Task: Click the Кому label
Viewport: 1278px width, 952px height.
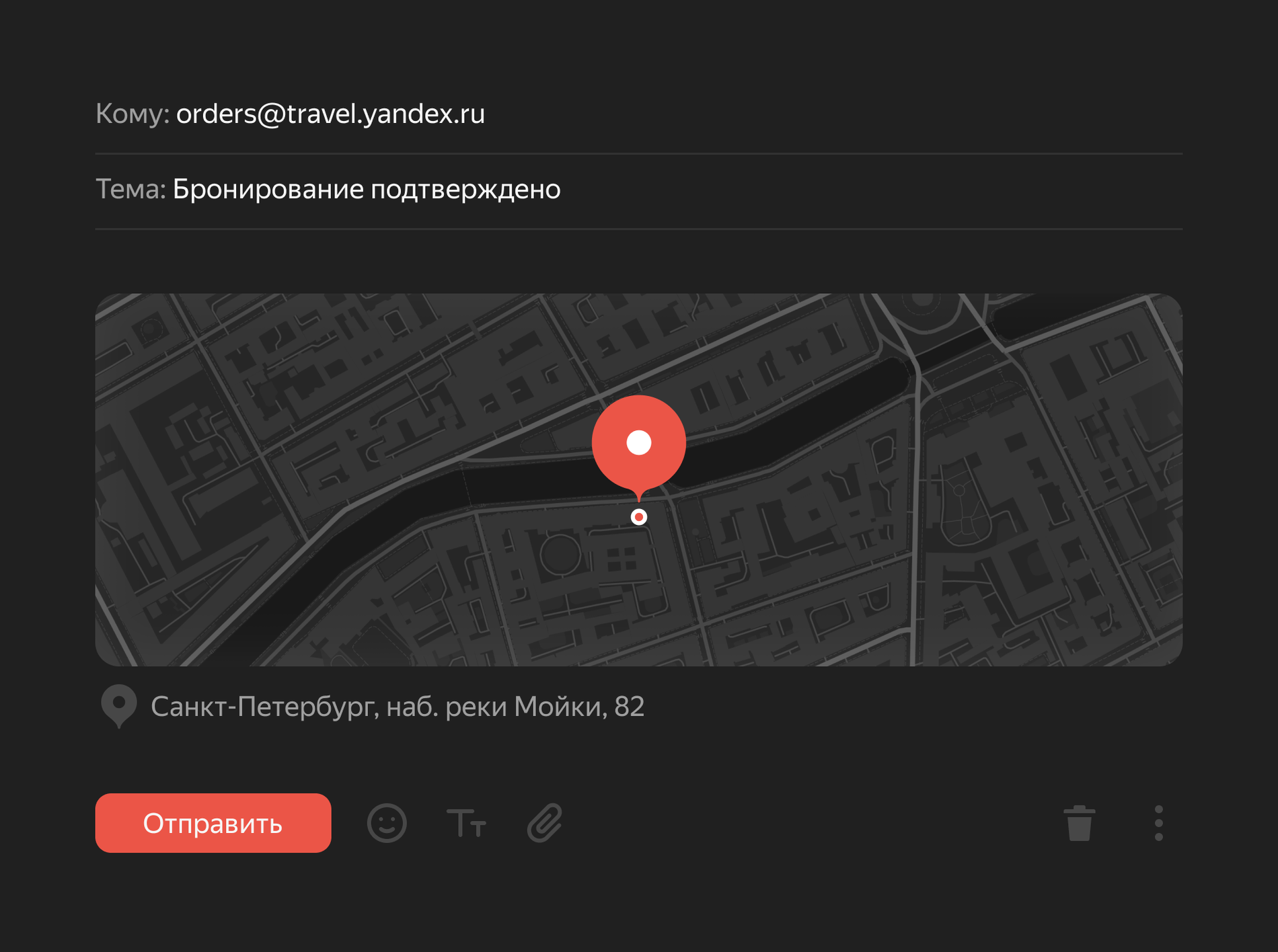Action: tap(132, 114)
